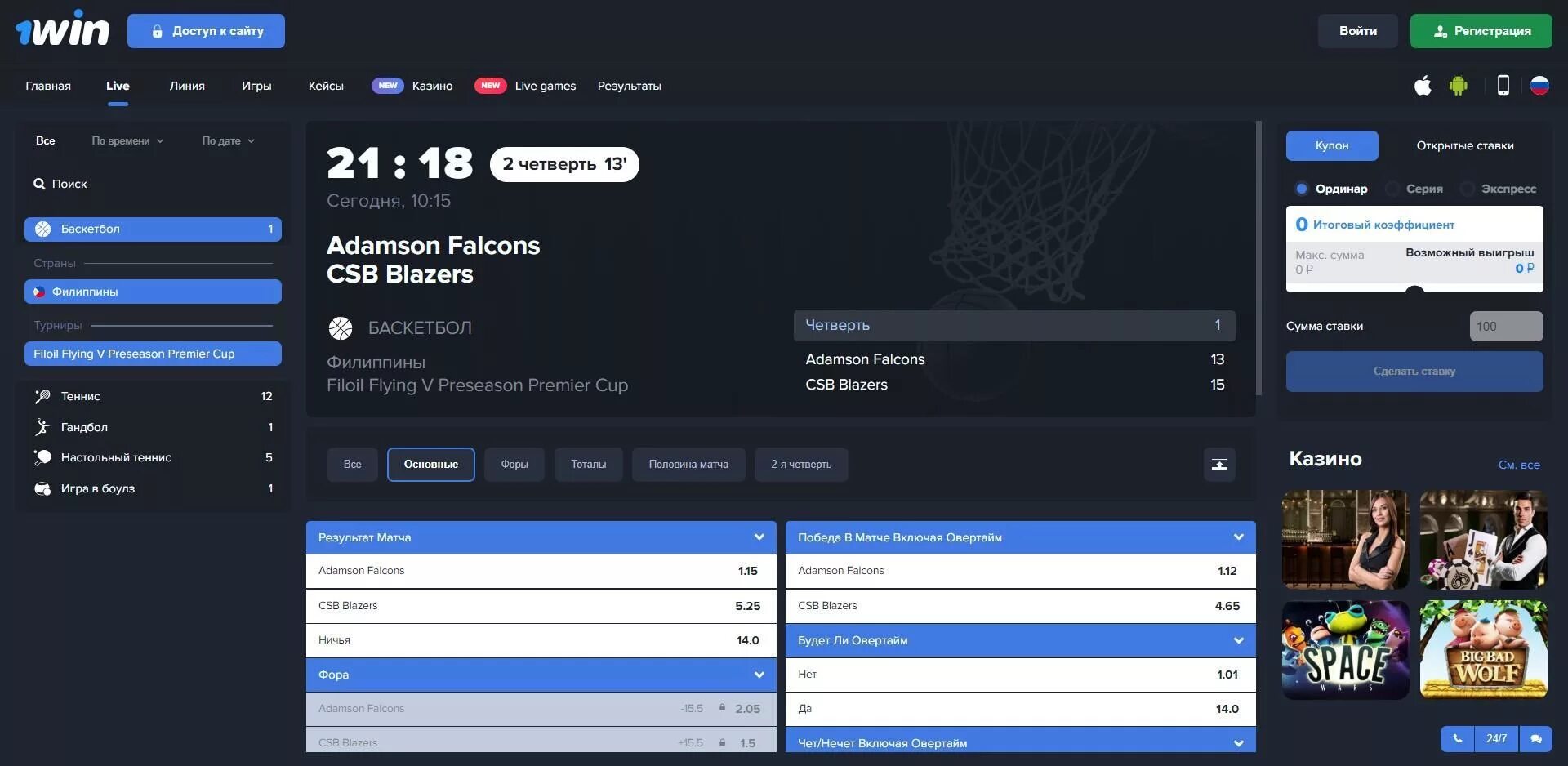Screen dimensions: 1568x766
Task: Select the Тоталы market filter
Action: 588,465
